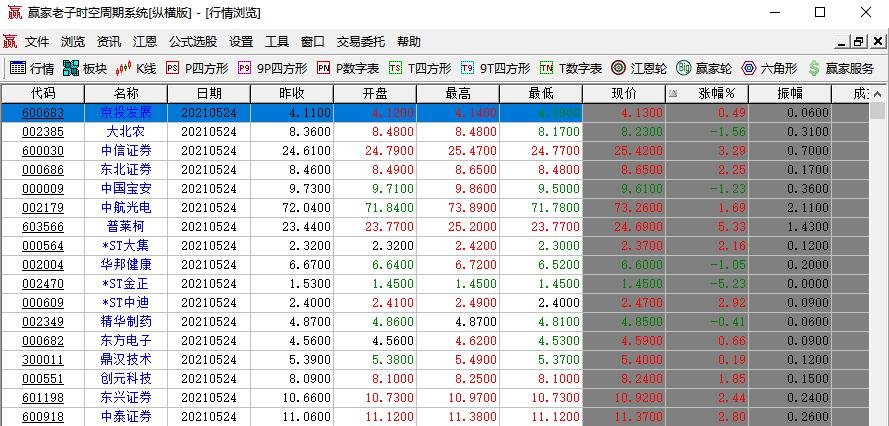The width and height of the screenshot is (889, 426).
Task: Select the T四方形 tool icon
Action: tap(395, 68)
